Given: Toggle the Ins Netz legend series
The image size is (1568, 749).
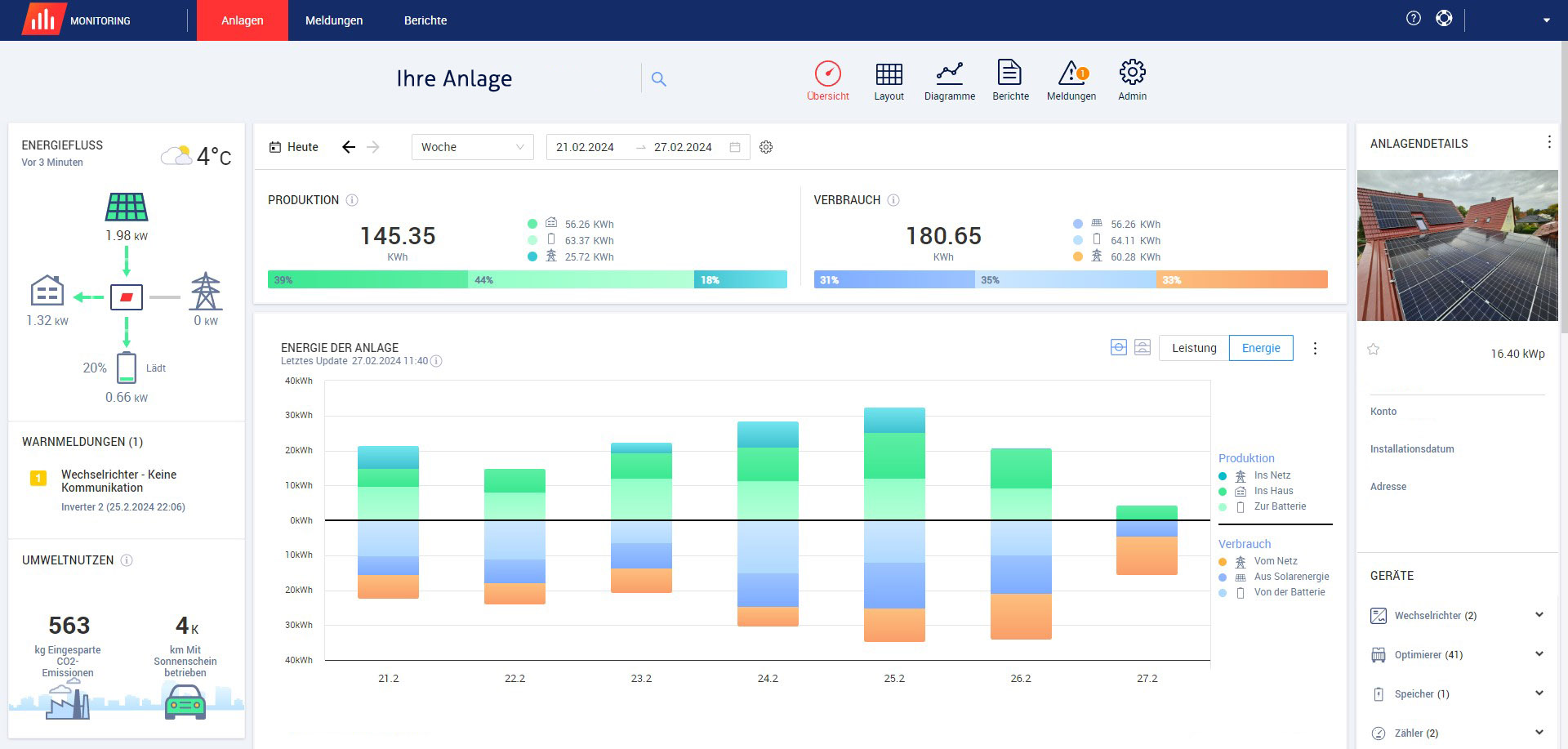Looking at the screenshot, I should (x=1272, y=475).
